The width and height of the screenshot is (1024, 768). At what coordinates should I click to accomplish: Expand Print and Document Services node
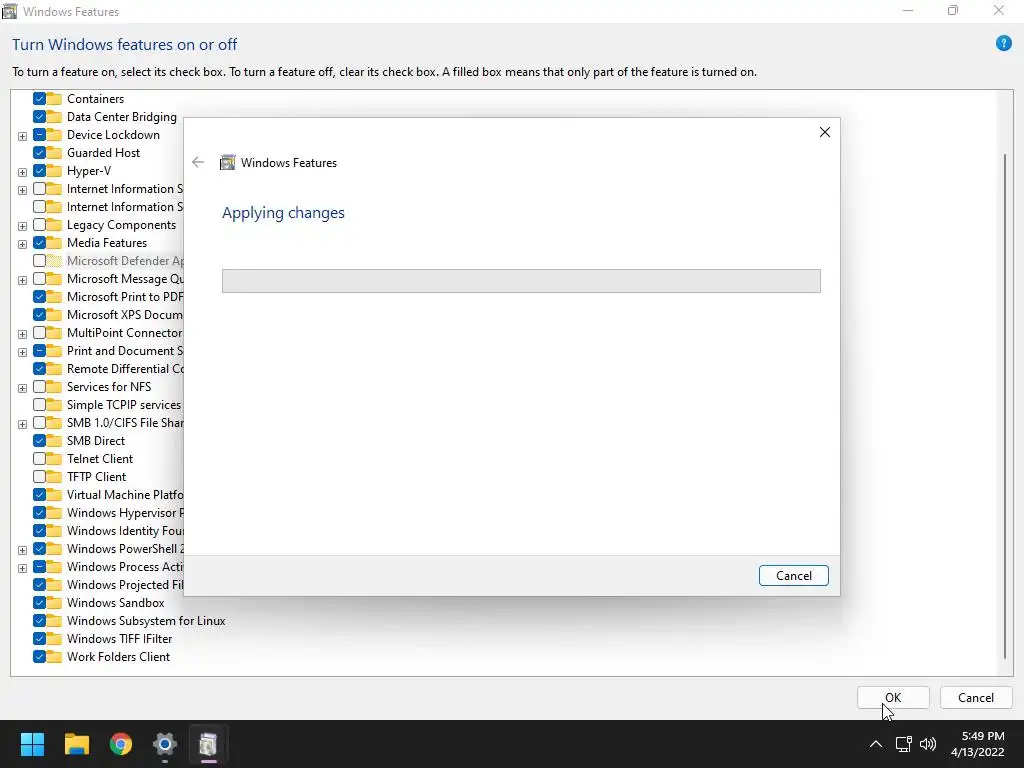22,352
